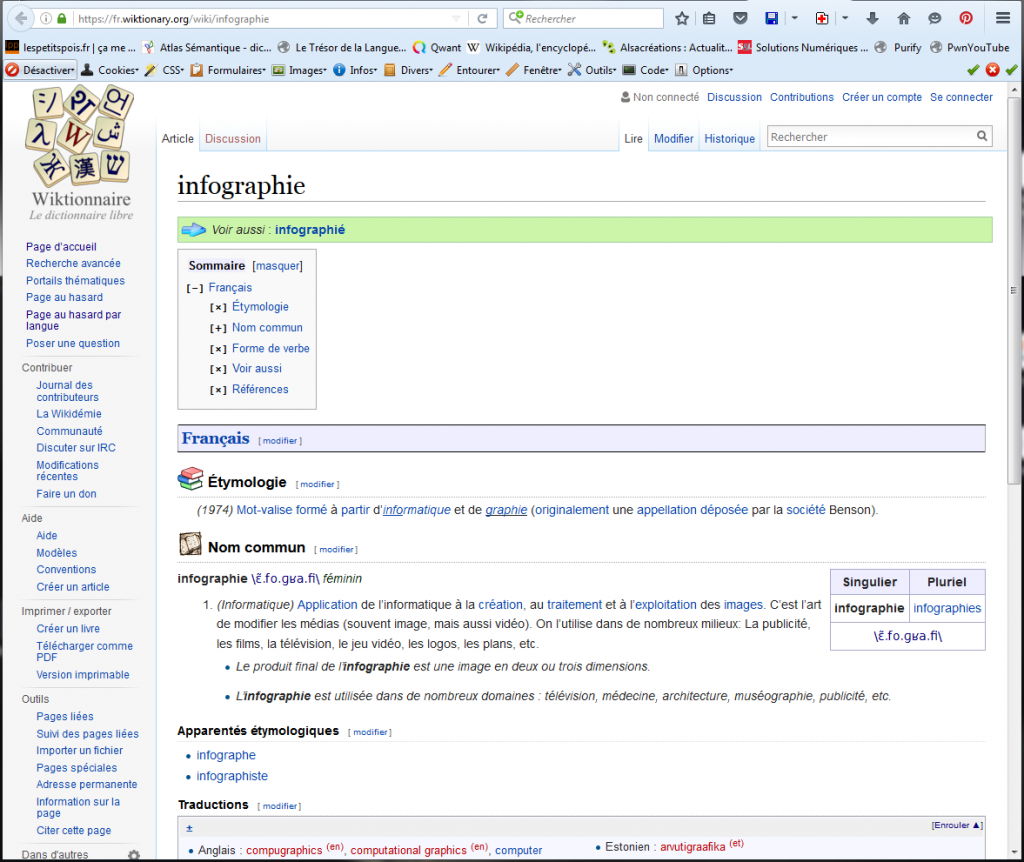Collapse the Français section in Sommaire
This screenshot has height=862, width=1024.
194,288
